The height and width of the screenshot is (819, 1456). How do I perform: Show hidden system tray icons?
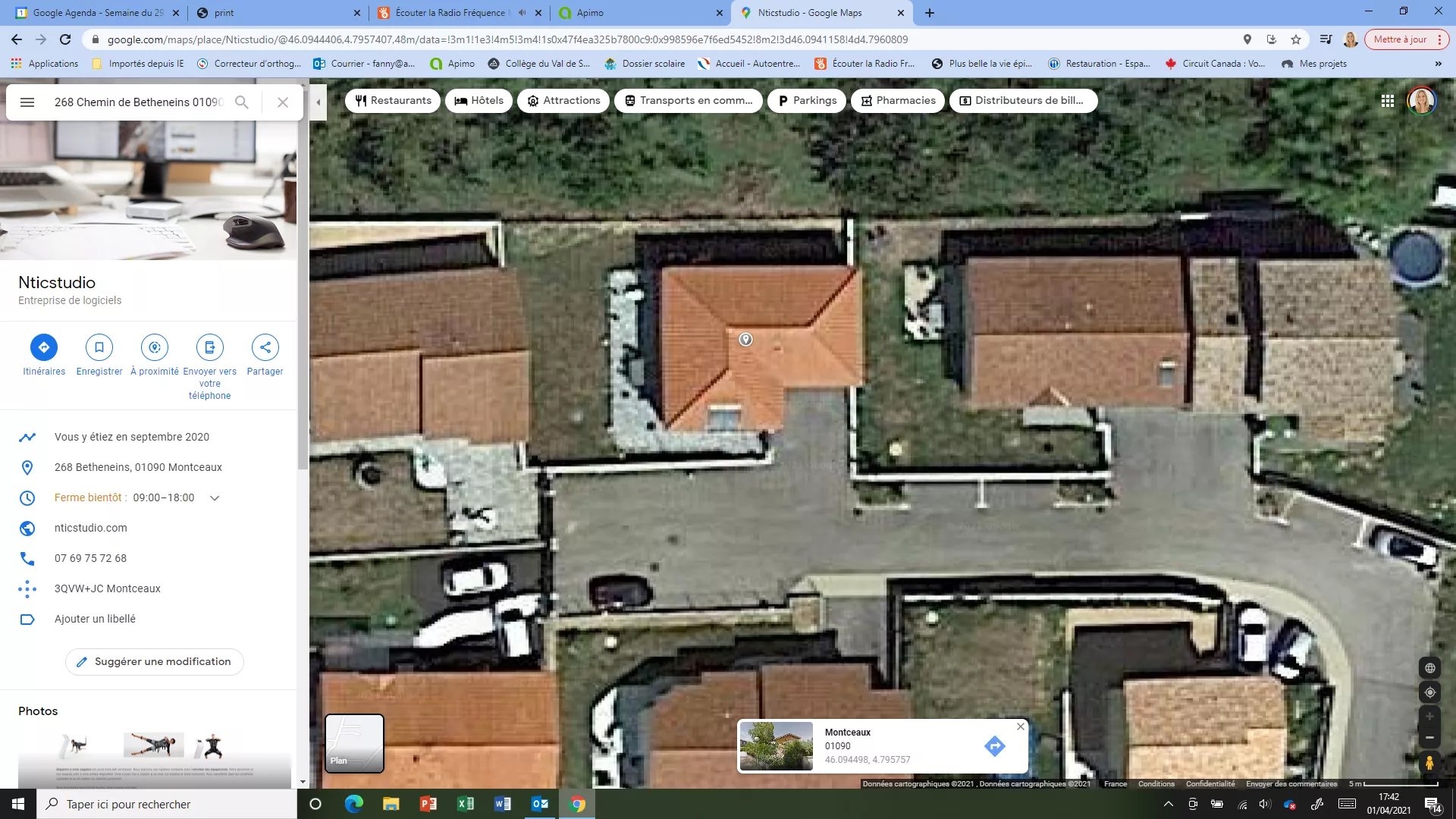pos(1169,804)
